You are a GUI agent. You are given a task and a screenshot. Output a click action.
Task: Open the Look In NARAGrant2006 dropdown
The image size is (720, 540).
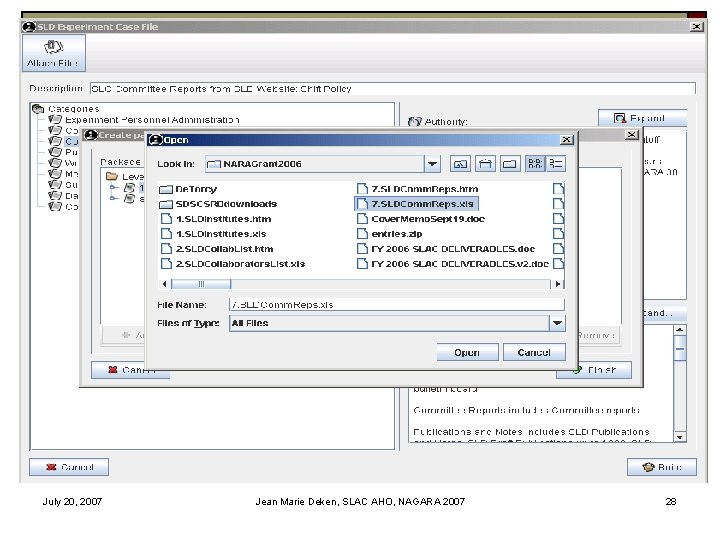pyautogui.click(x=432, y=164)
